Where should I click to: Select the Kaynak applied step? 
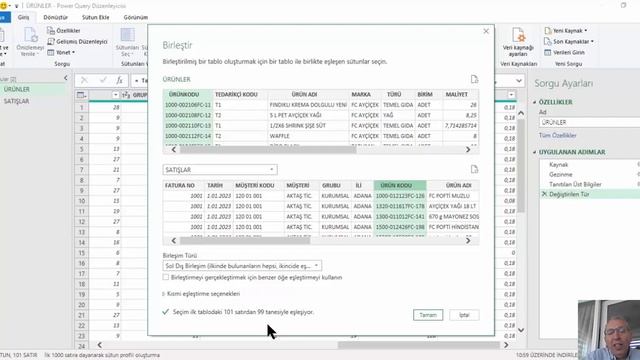pos(558,164)
